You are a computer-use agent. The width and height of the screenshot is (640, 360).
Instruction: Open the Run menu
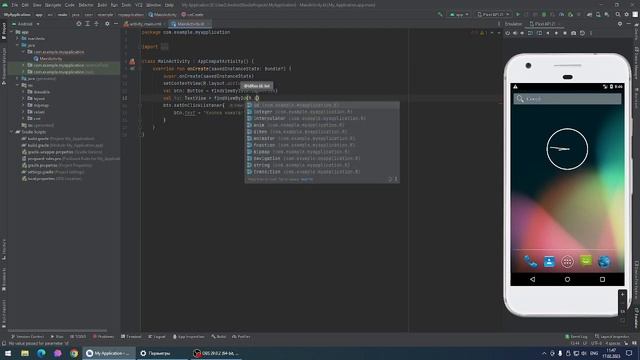point(114,5)
